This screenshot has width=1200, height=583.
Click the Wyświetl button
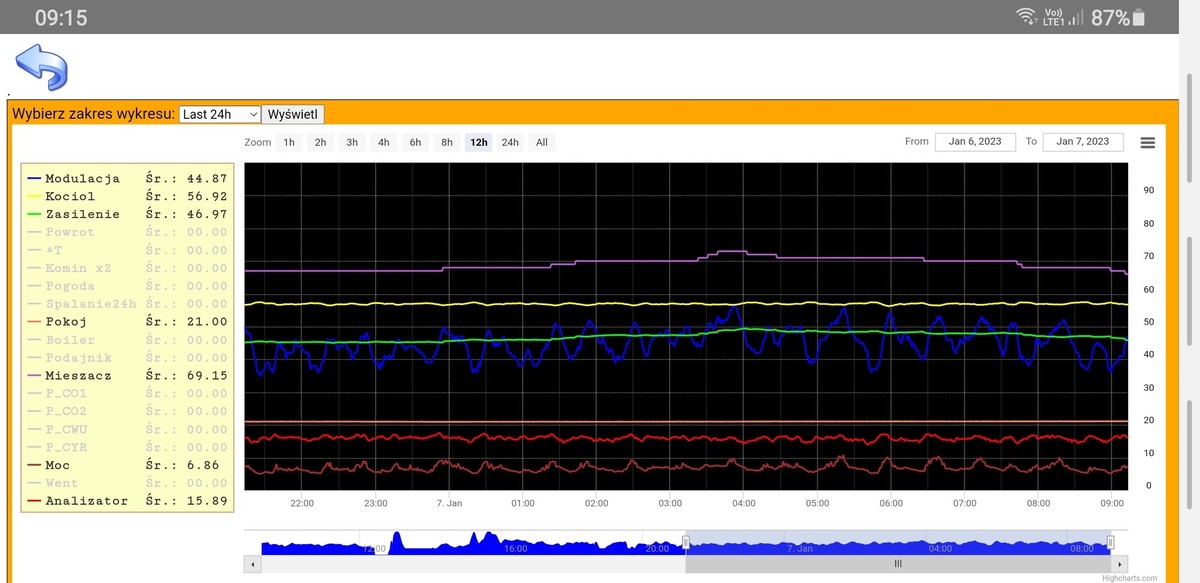[293, 113]
